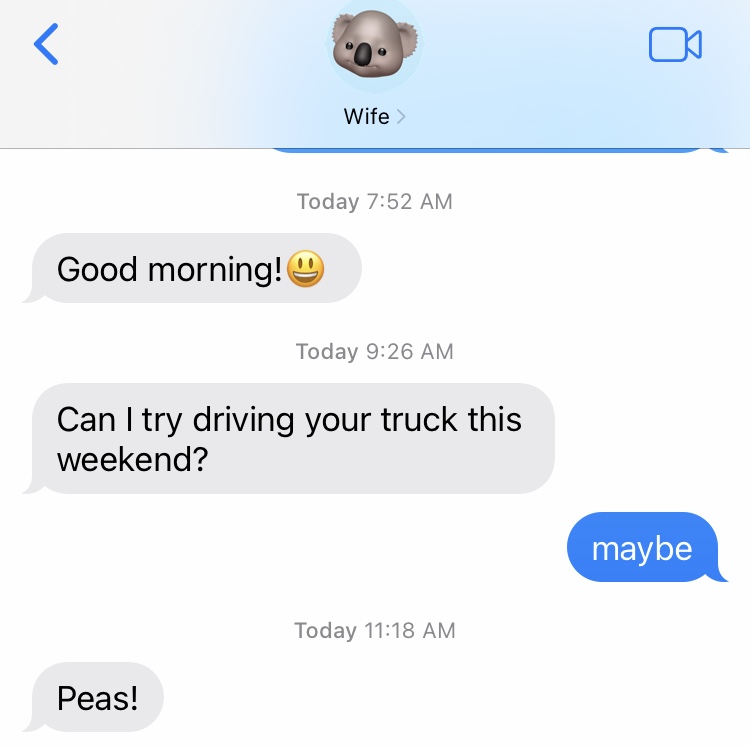Expand Wife contact details chevron

(401, 117)
